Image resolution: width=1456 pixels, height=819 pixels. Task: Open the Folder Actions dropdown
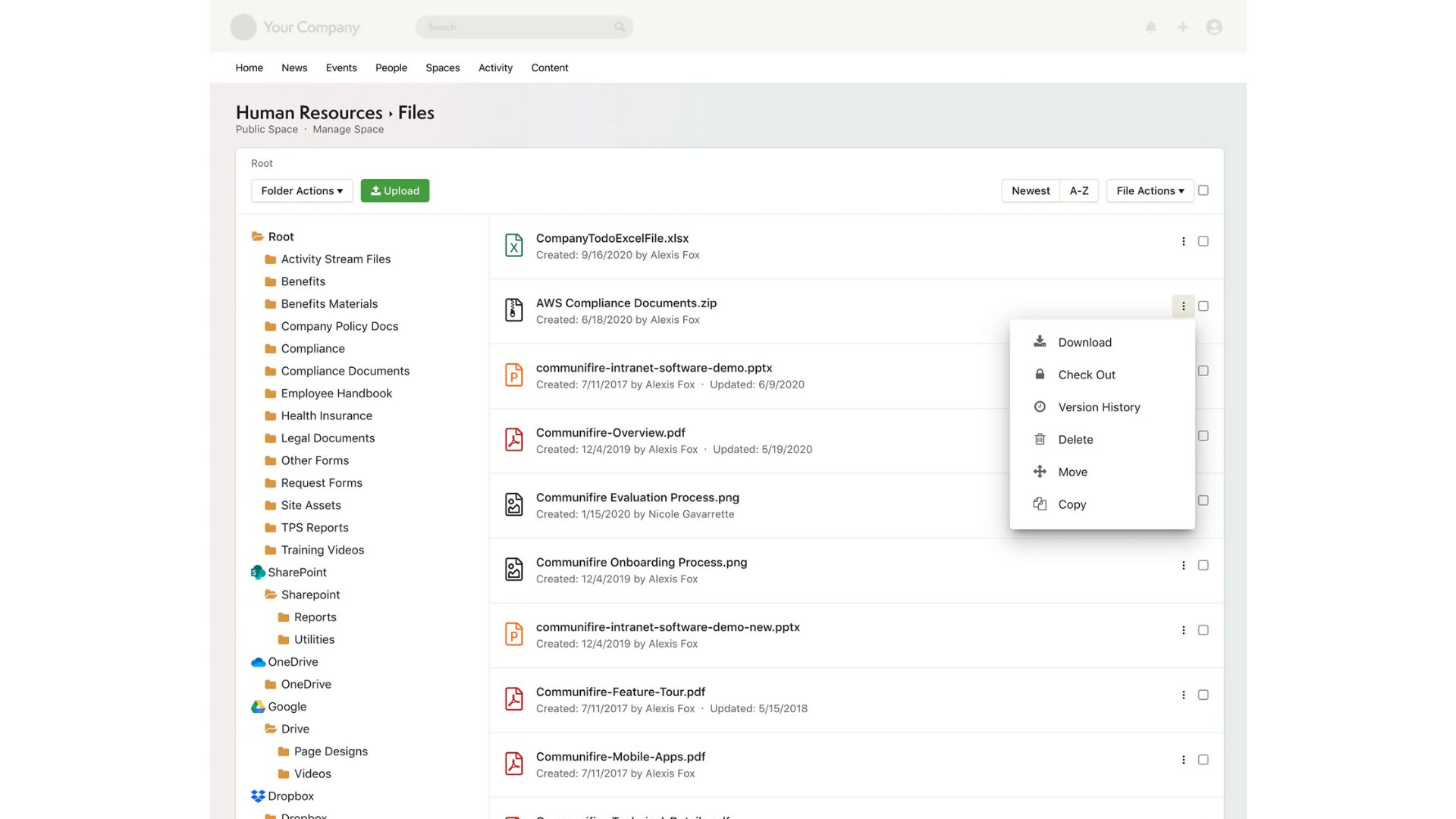[301, 190]
